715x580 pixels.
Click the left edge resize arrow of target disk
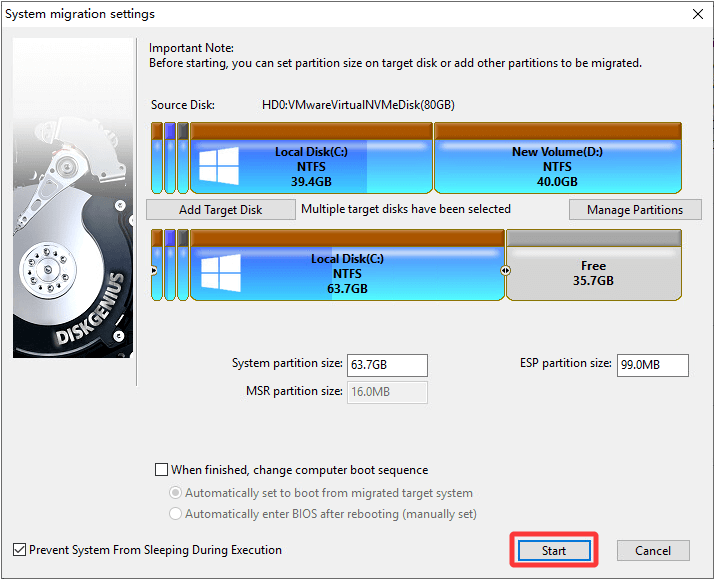pos(154,271)
